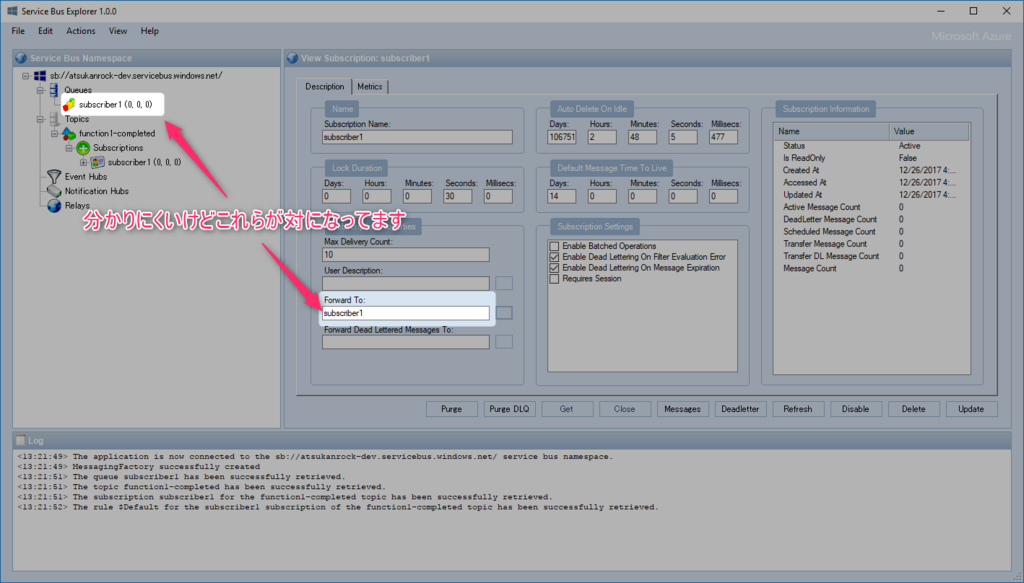Click the View Subscription panel globe icon
The height and width of the screenshot is (583, 1024).
(293, 58)
